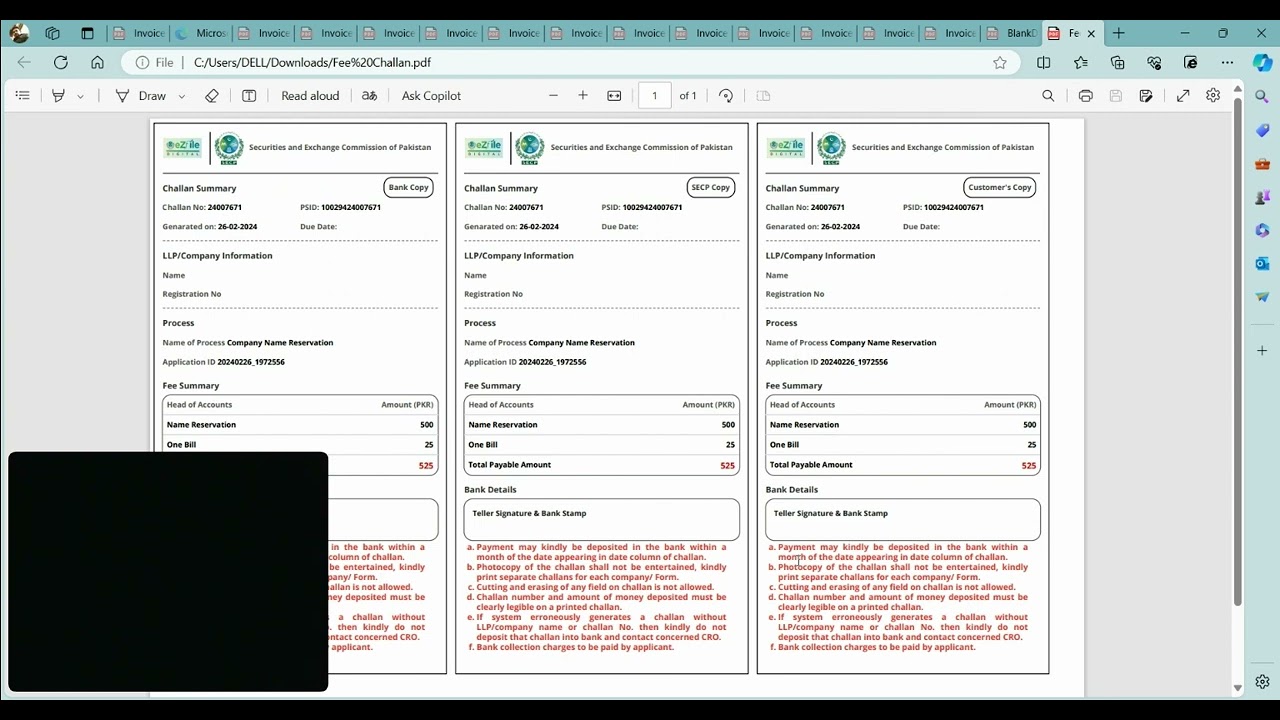Click the Save as icon
Screen dimensions: 1280x720
point(1146,96)
